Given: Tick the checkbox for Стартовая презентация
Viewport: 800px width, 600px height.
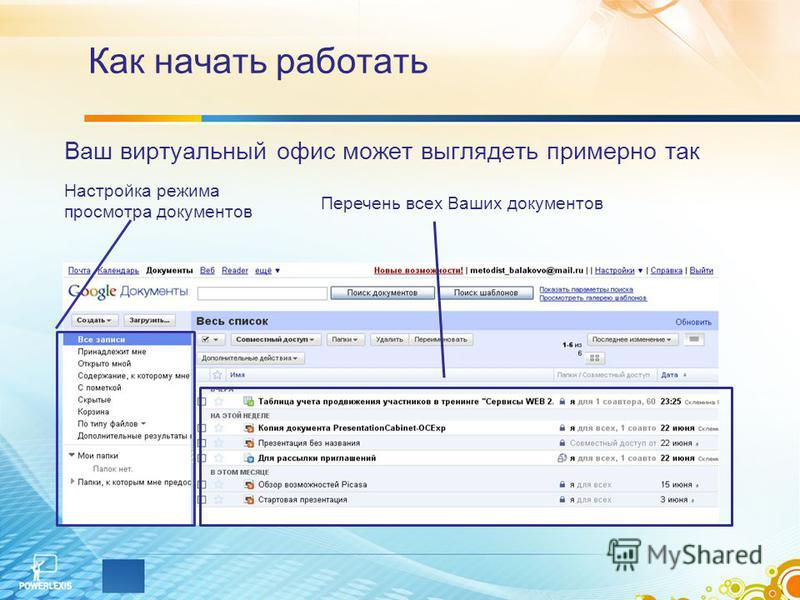Looking at the screenshot, I should (202, 500).
